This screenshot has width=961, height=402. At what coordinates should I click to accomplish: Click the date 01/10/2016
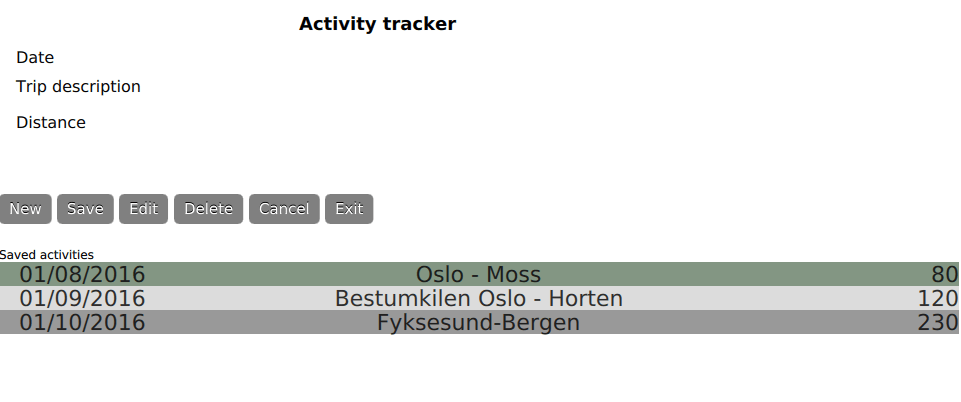tap(82, 322)
